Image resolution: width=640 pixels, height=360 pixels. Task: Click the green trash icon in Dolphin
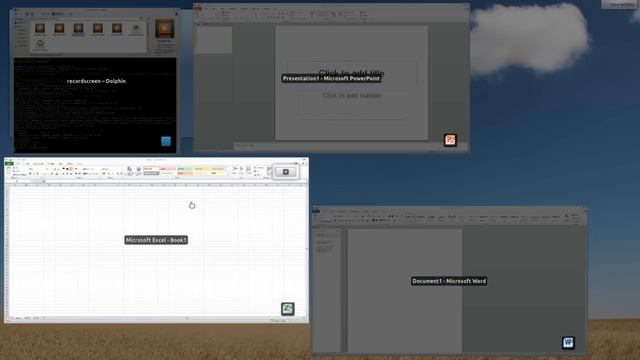click(40, 44)
